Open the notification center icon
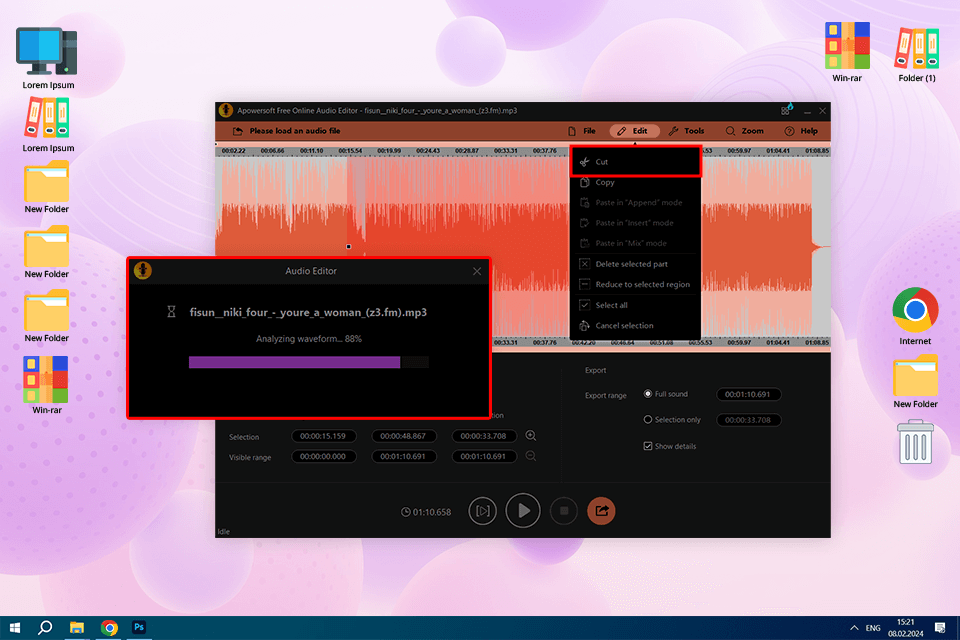The width and height of the screenshot is (960, 640). [940, 628]
